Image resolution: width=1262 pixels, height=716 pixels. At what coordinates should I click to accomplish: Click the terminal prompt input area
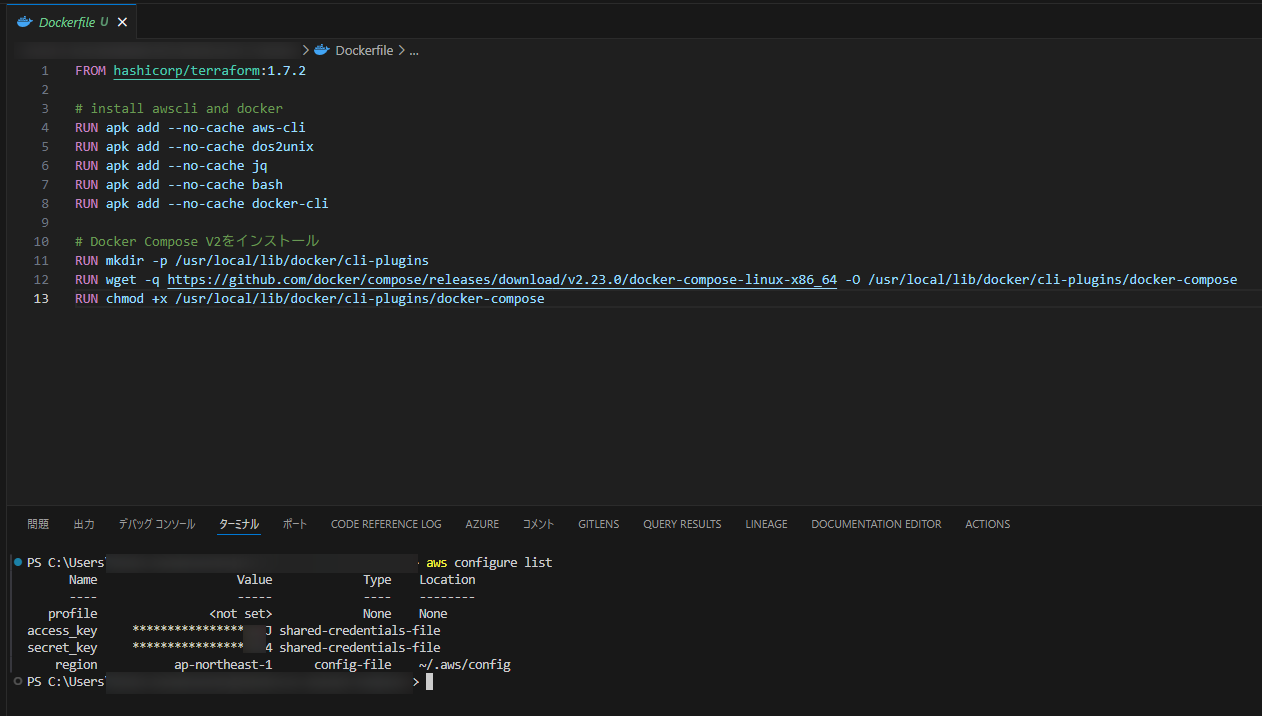point(432,681)
